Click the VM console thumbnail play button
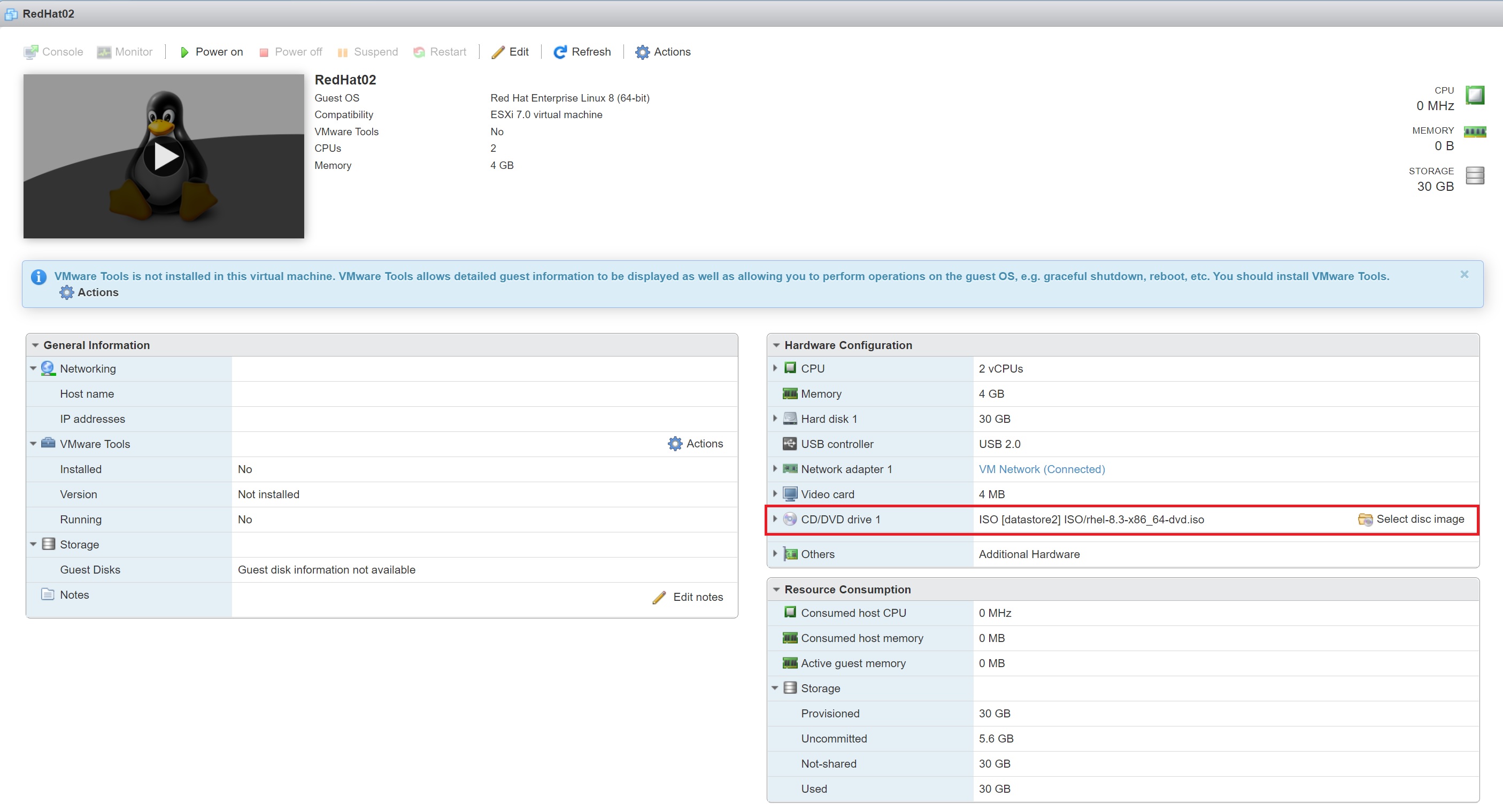Screen dimensions: 1503x812 pyautogui.click(x=164, y=156)
